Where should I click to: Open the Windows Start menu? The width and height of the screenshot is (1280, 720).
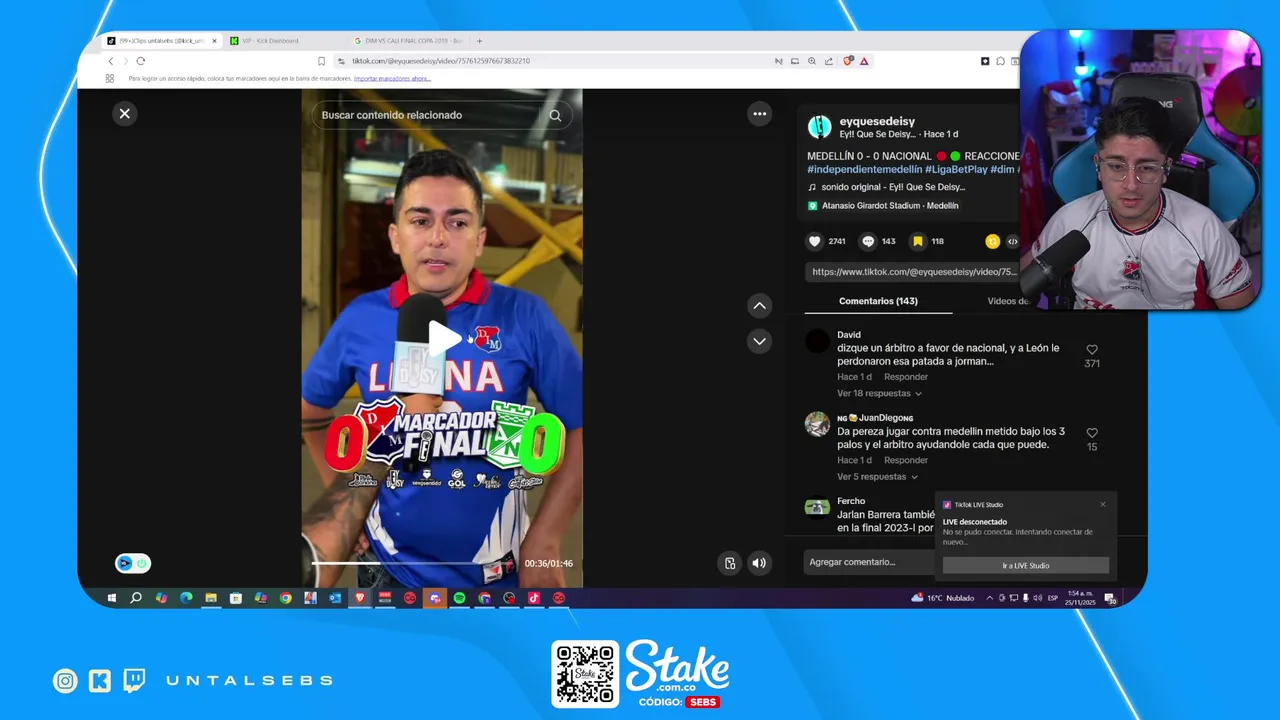click(x=111, y=598)
